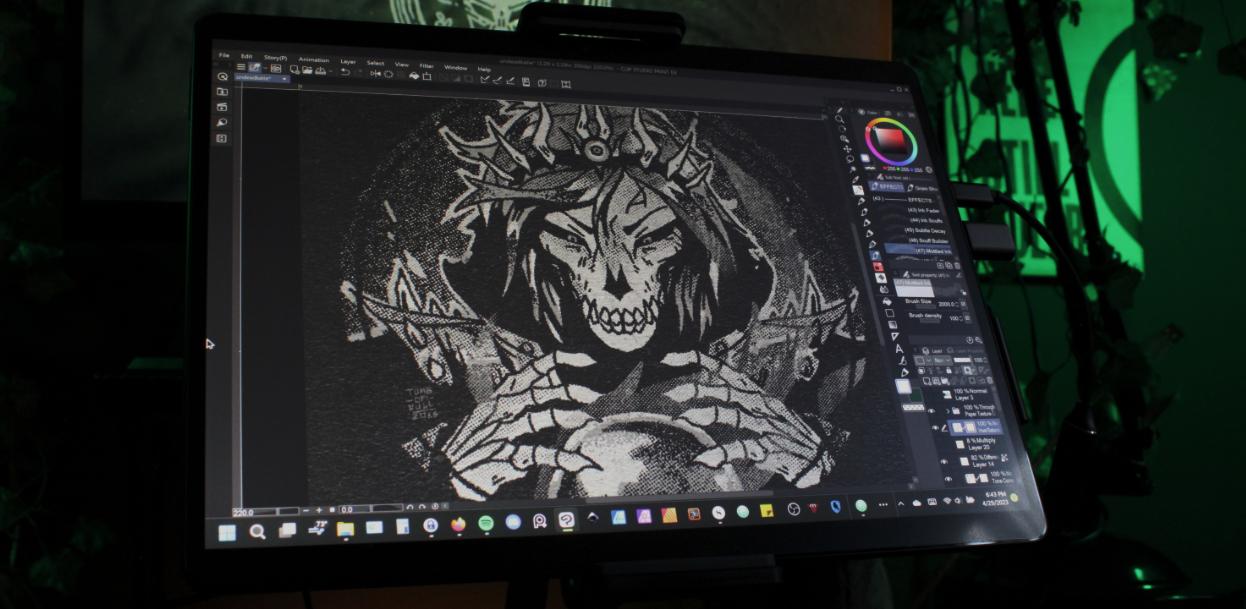Open File Explorer from taskbar
Image resolution: width=1246 pixels, height=609 pixels.
click(345, 529)
